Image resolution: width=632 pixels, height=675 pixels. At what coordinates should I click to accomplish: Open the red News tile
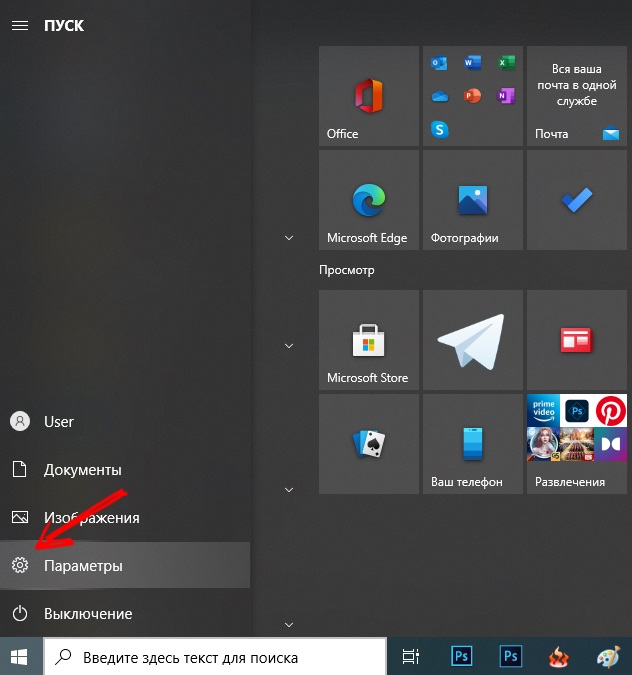576,340
